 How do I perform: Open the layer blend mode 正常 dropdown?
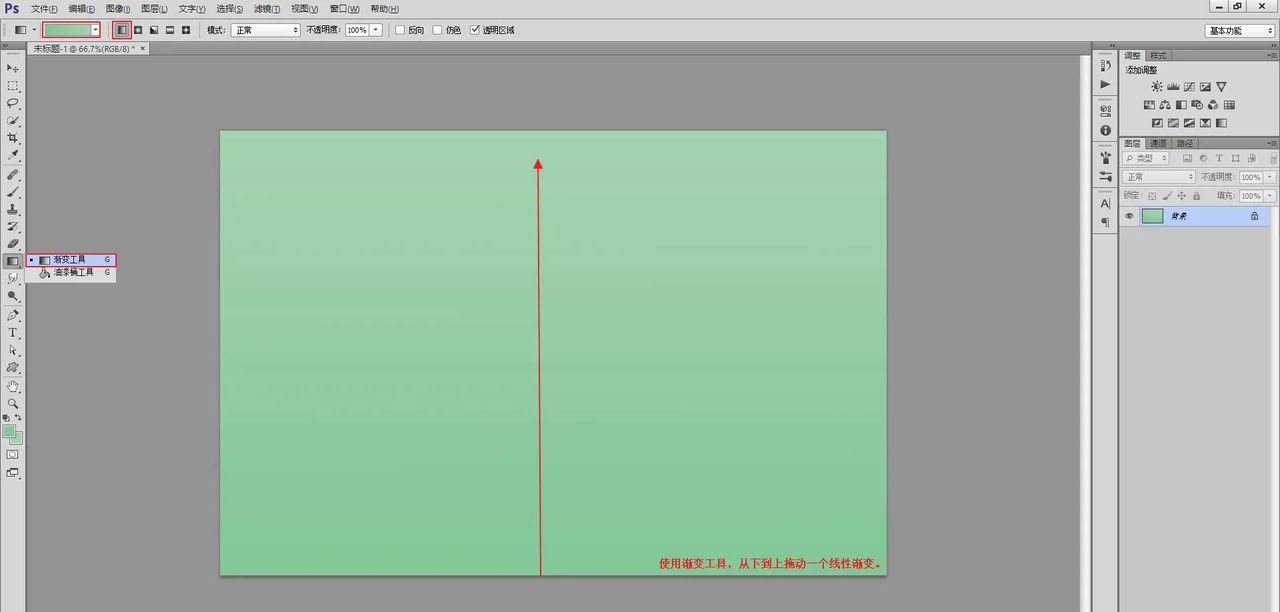(x=1159, y=177)
